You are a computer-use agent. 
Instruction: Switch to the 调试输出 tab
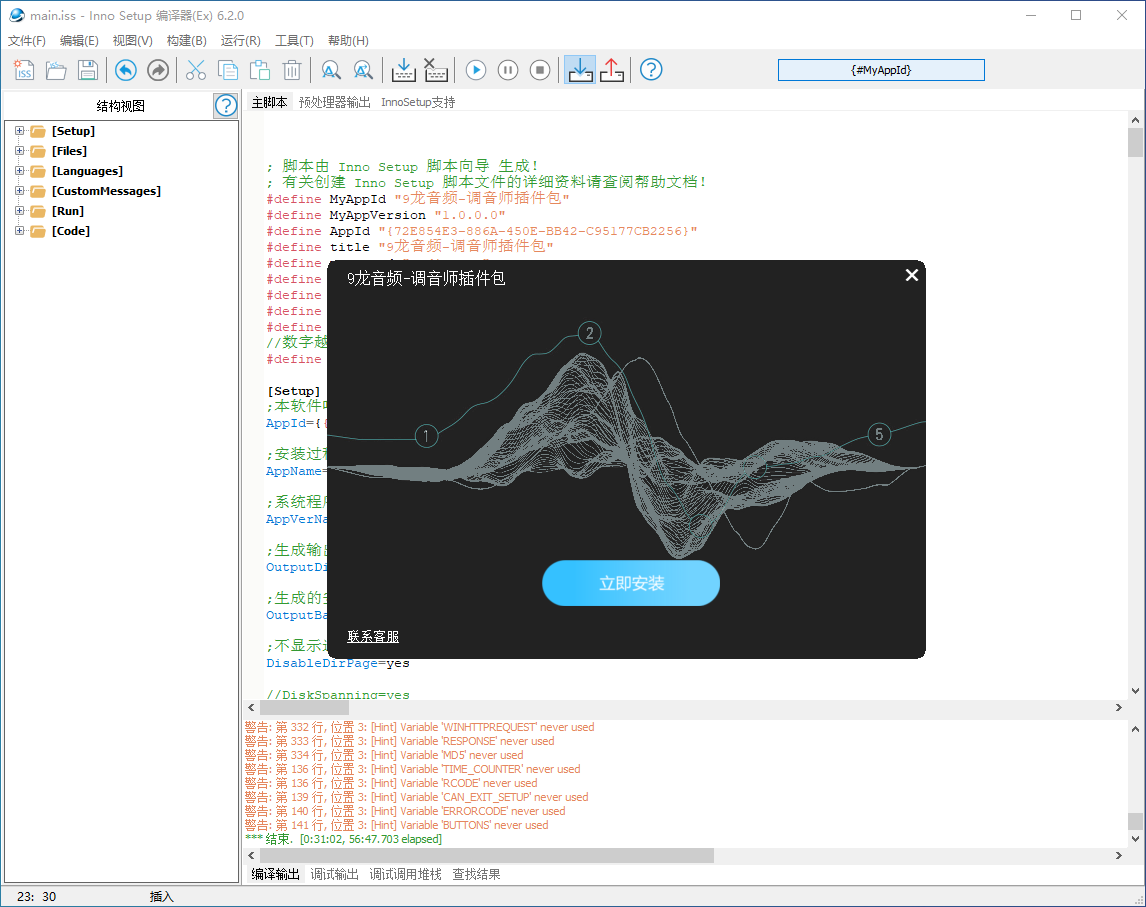pyautogui.click(x=334, y=874)
